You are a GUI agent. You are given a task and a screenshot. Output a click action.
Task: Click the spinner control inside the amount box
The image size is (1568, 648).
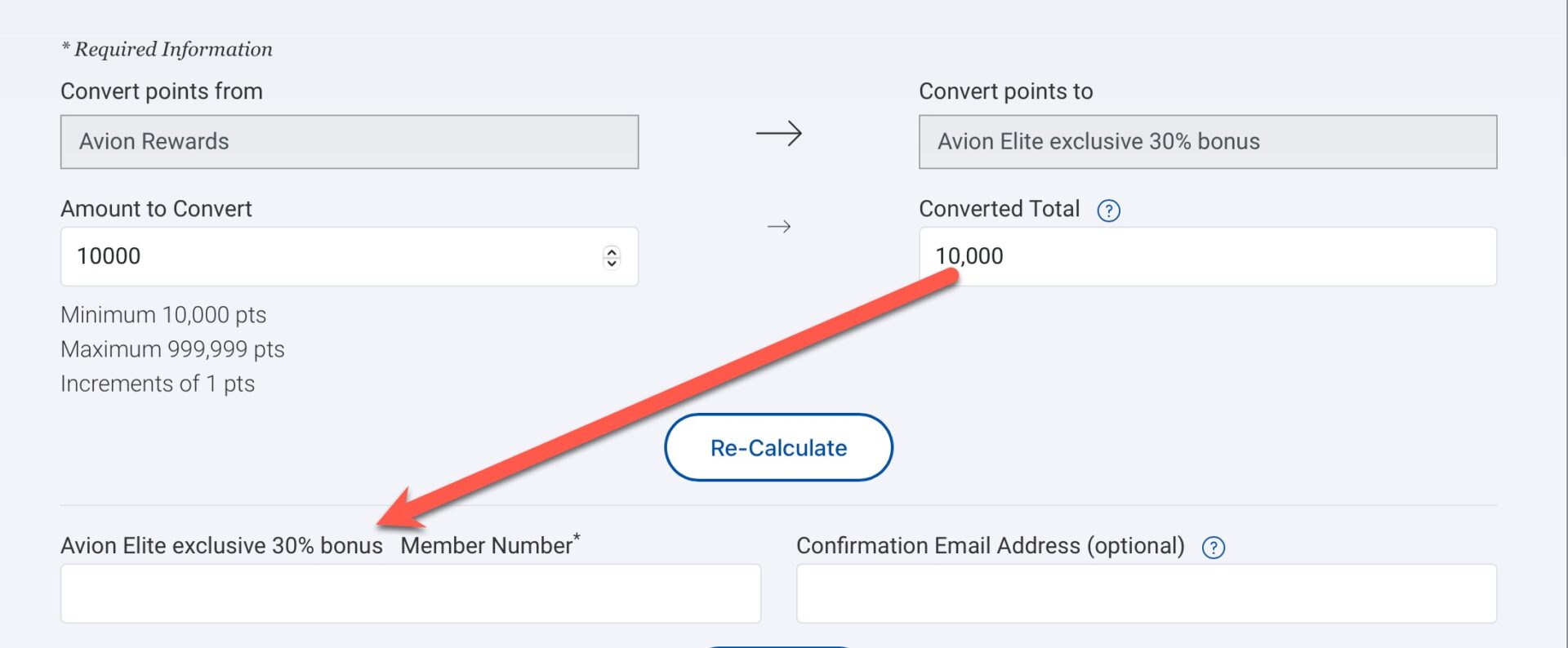pyautogui.click(x=611, y=257)
